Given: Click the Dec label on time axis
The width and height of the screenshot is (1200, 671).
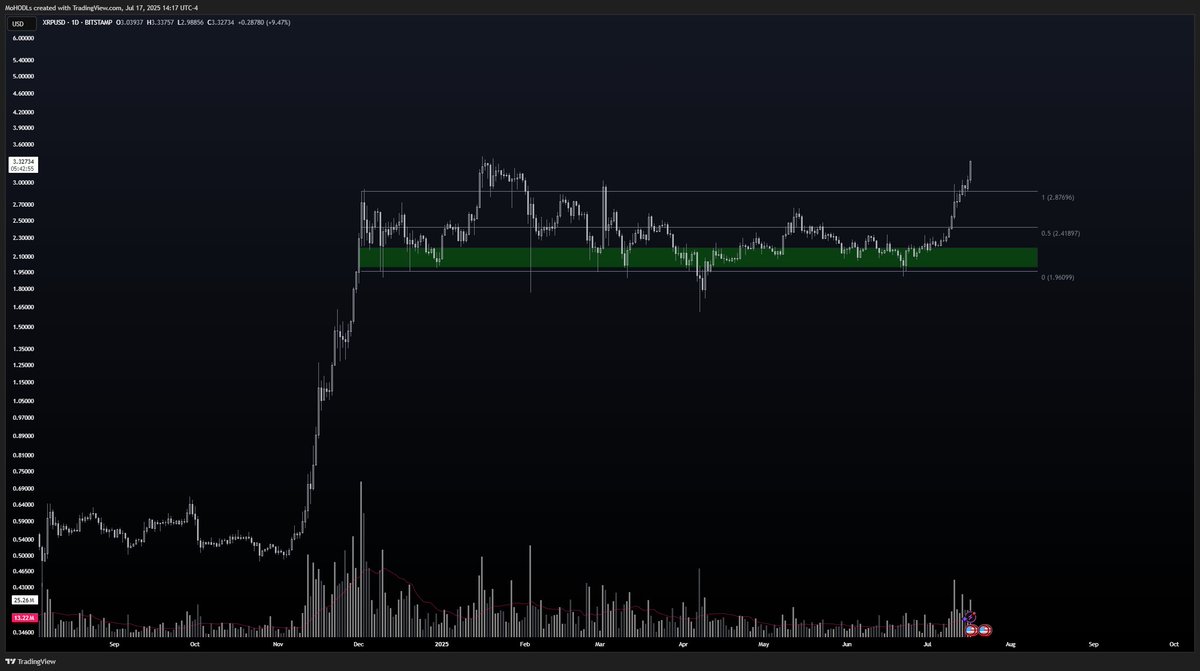Looking at the screenshot, I should click(358, 645).
